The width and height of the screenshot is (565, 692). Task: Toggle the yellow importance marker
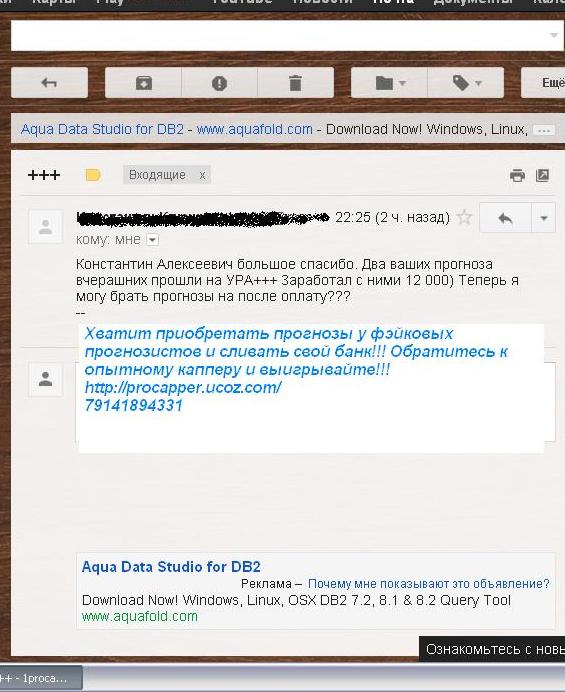click(93, 175)
